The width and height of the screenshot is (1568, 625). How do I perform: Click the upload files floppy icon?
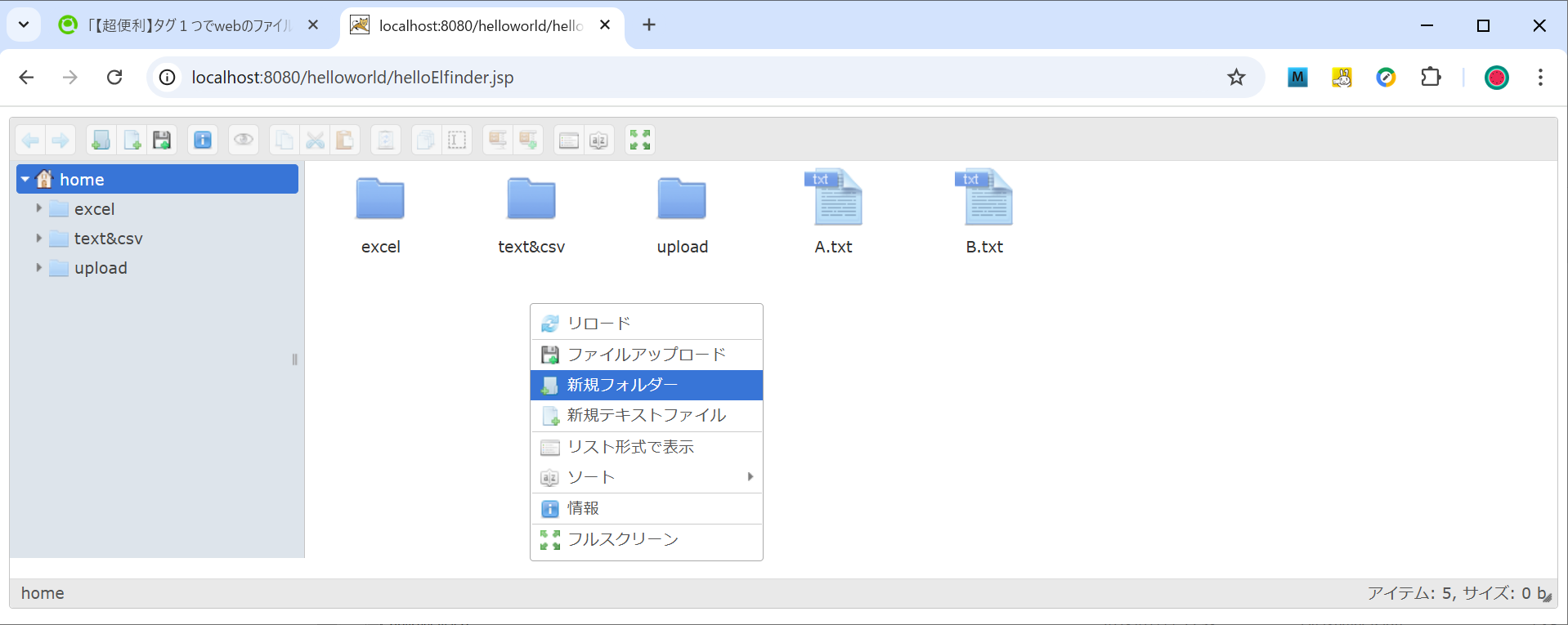(x=162, y=141)
